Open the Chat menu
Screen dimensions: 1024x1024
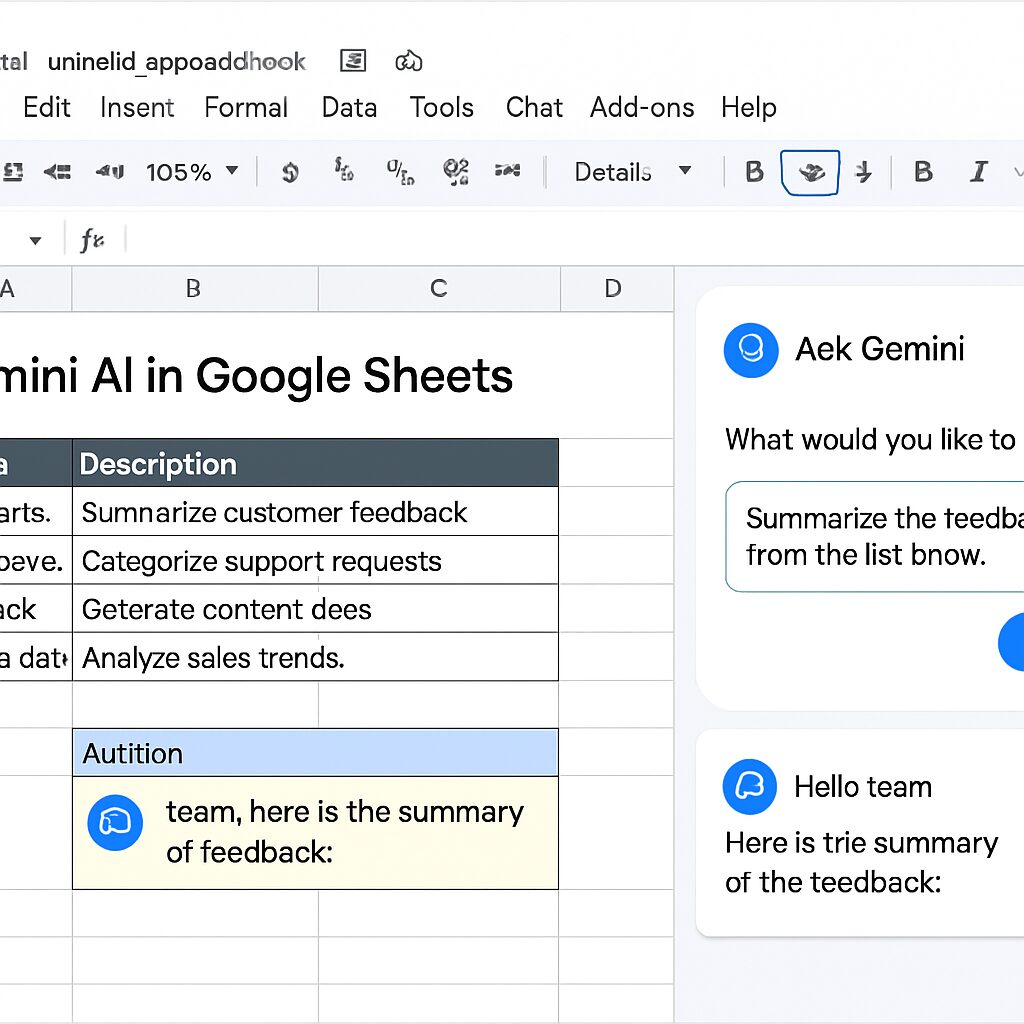click(x=534, y=107)
